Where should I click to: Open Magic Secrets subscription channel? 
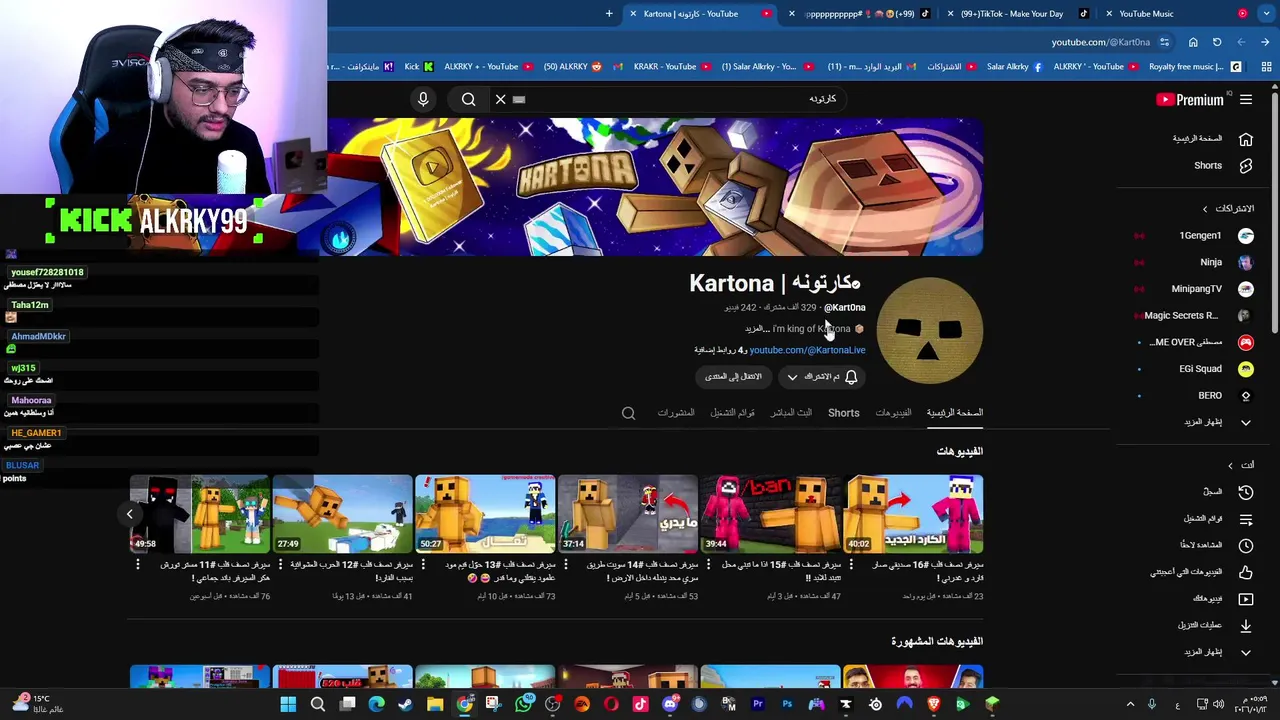[x=1198, y=316]
